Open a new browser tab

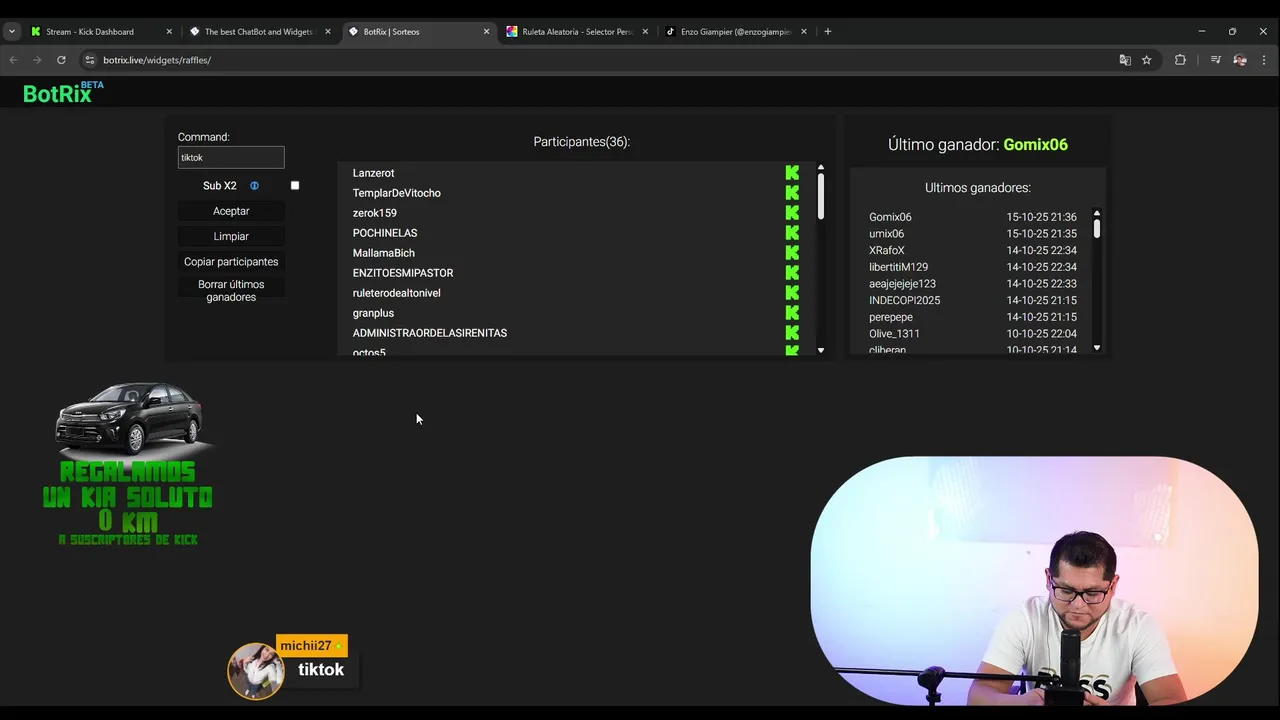(x=828, y=31)
